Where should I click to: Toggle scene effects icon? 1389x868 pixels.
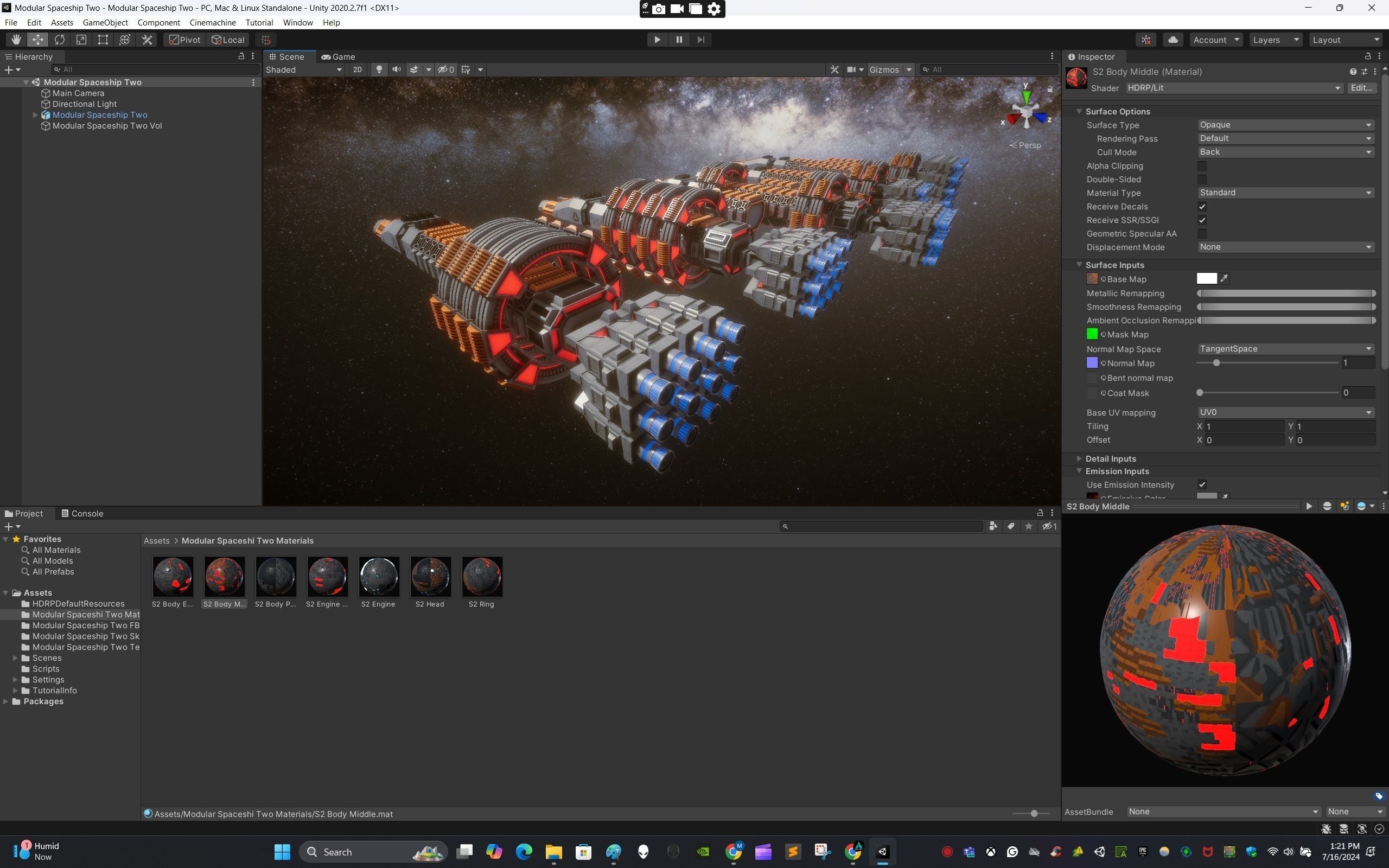[x=414, y=69]
